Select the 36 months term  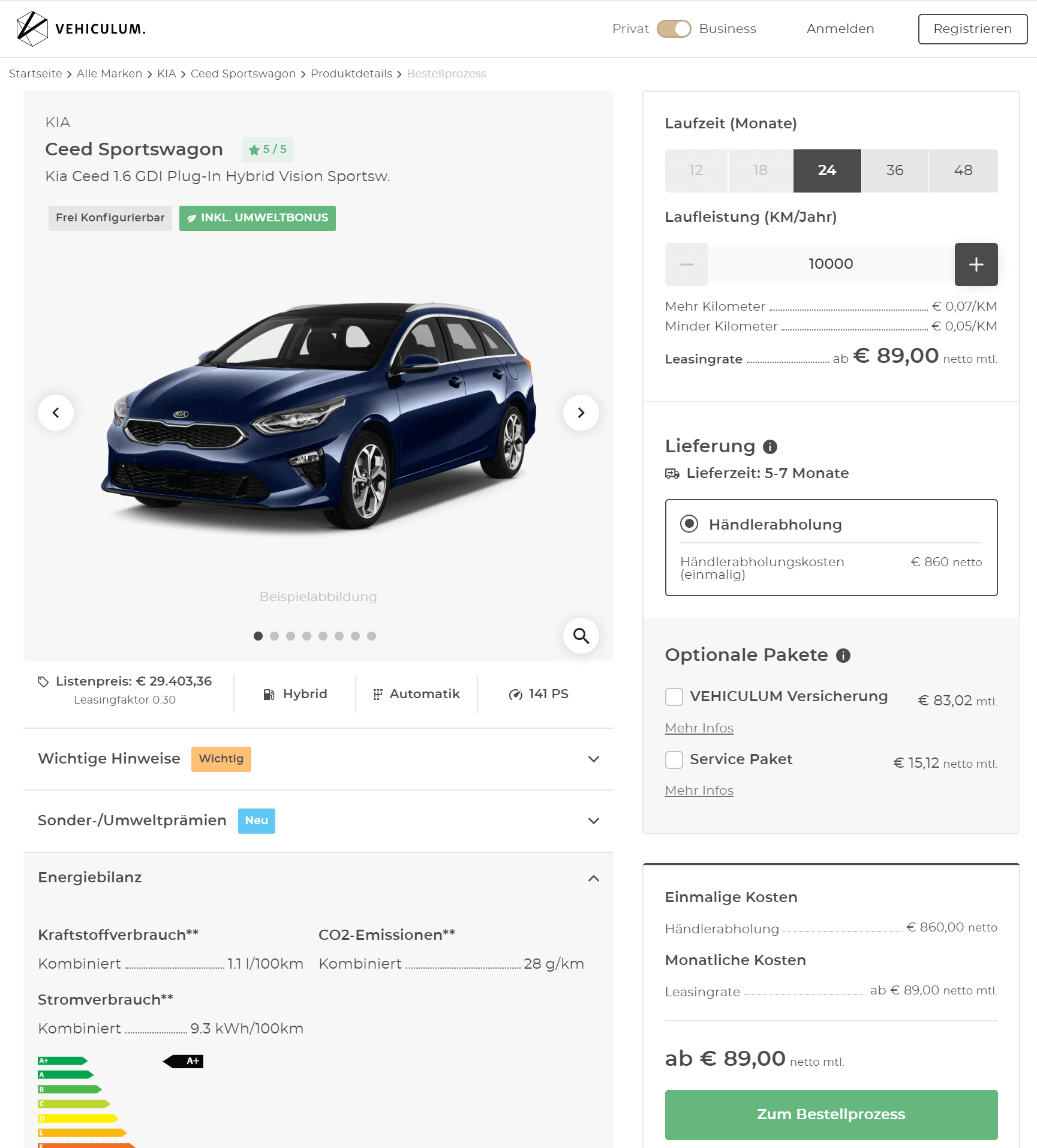click(894, 171)
